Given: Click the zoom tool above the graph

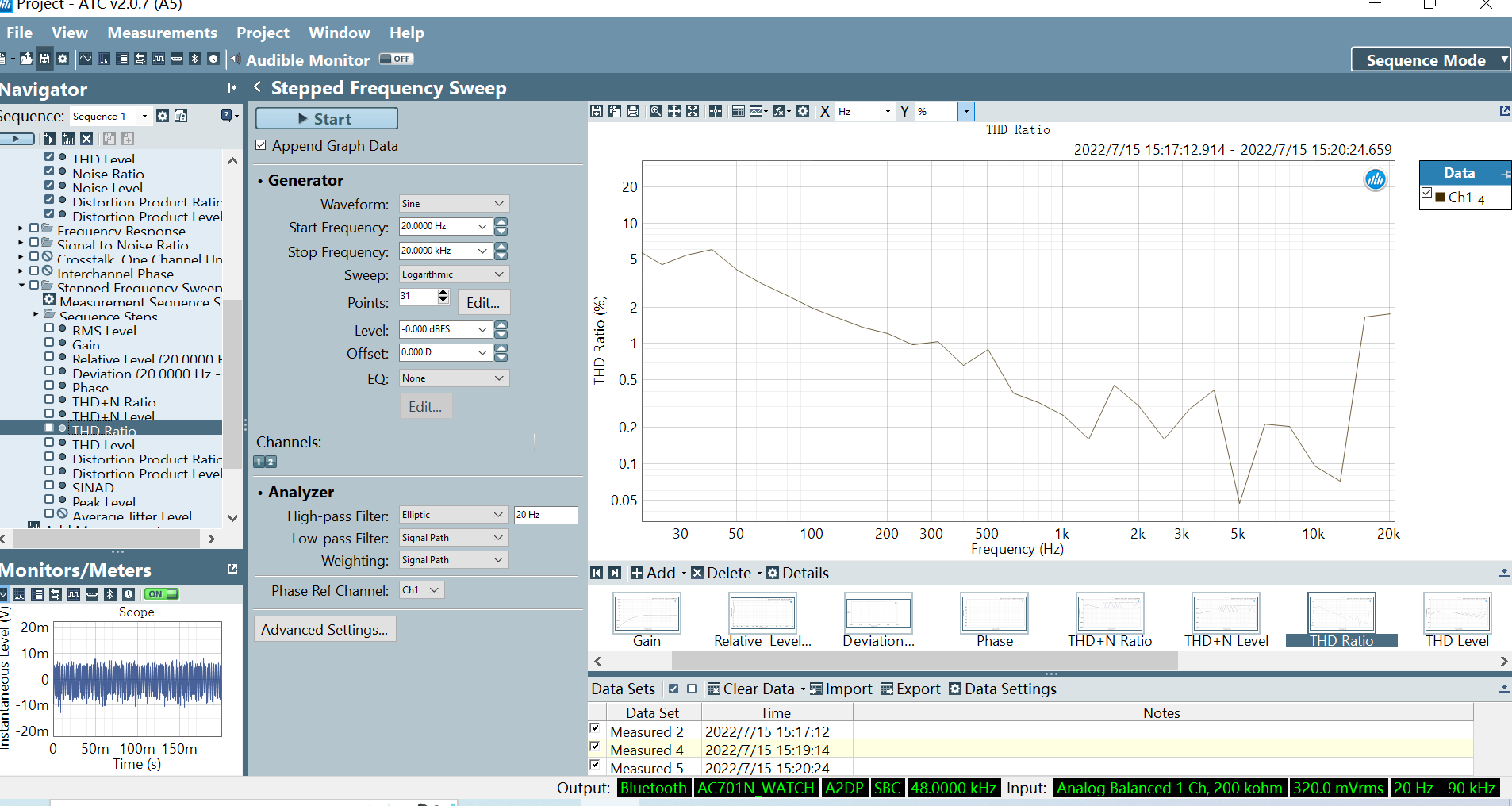Looking at the screenshot, I should tap(655, 111).
